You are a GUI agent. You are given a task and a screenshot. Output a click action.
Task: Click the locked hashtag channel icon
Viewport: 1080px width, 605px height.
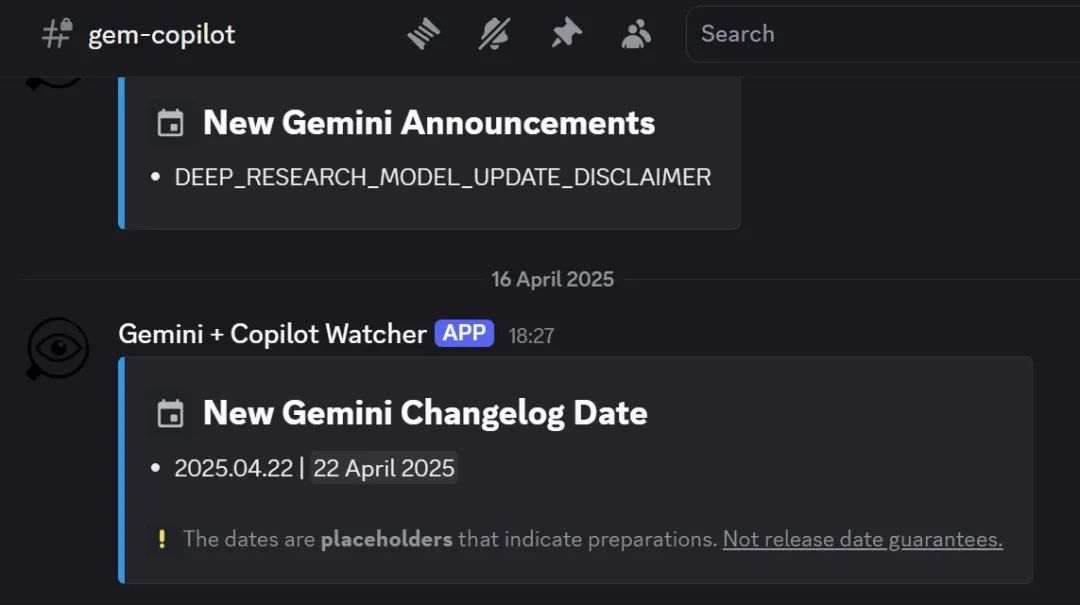[55, 33]
